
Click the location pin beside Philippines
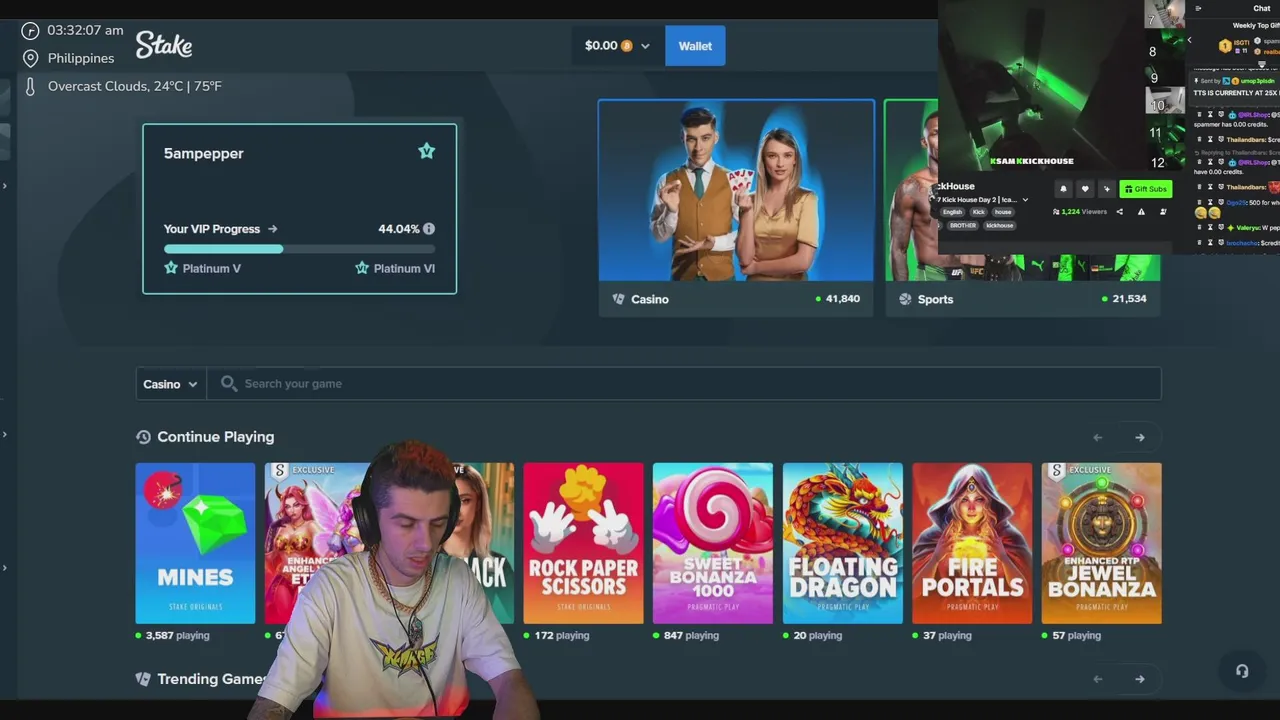point(30,58)
